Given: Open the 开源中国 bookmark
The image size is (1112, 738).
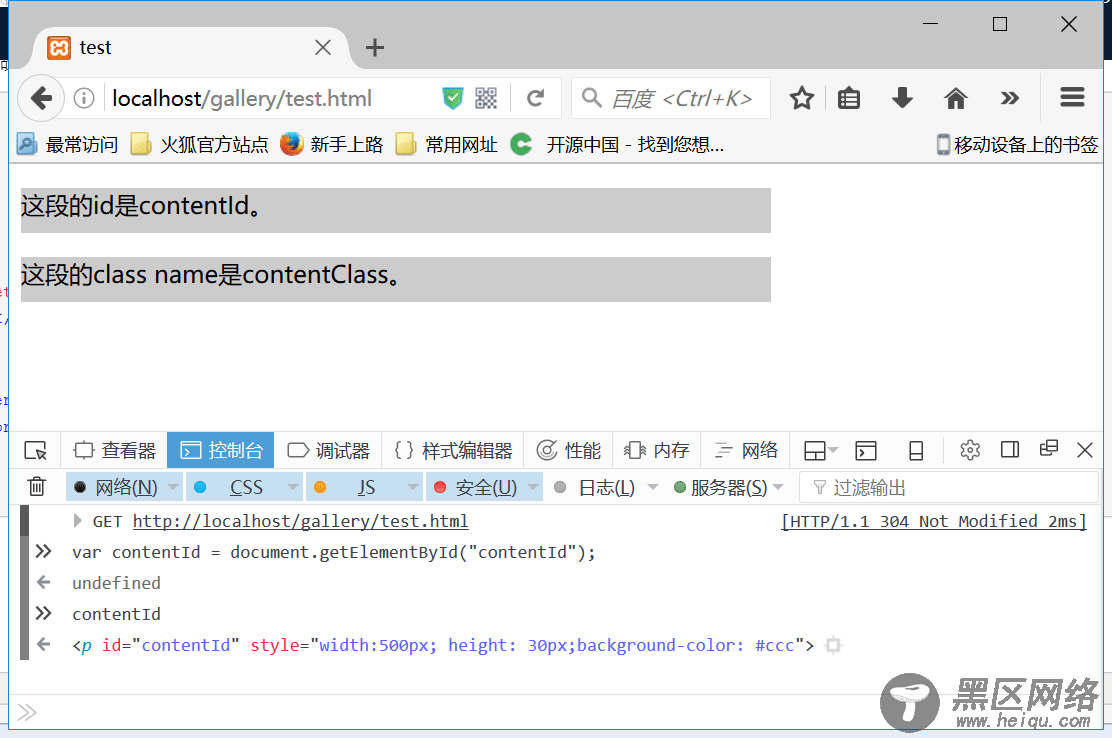Looking at the screenshot, I should coord(617,145).
